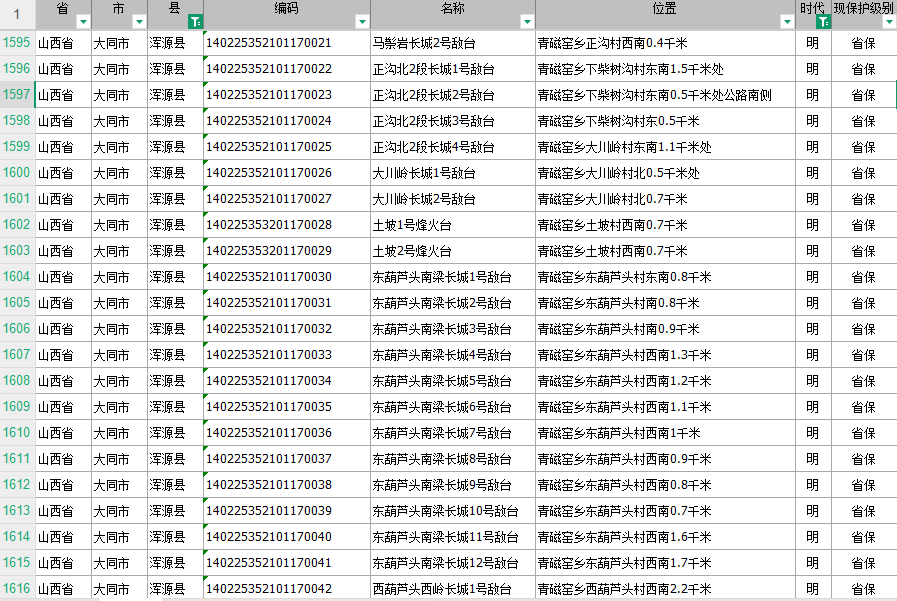Select cell 青磁窑乡东葫芦头村南0.9千米

665,329
